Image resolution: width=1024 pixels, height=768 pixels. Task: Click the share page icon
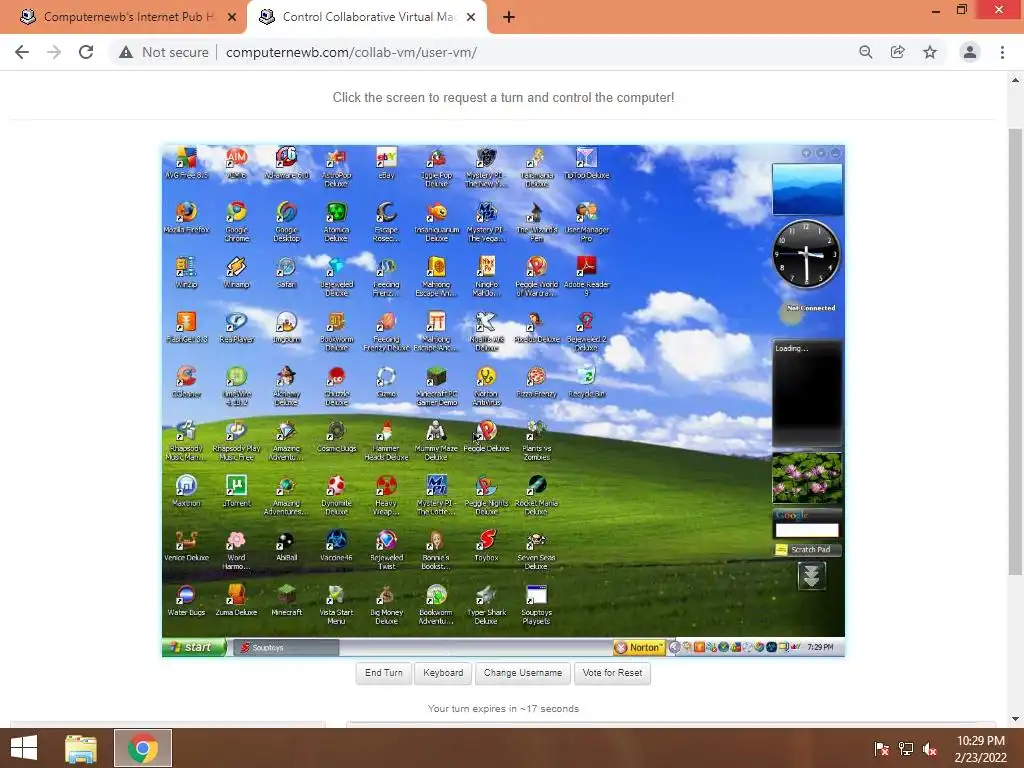pos(898,52)
